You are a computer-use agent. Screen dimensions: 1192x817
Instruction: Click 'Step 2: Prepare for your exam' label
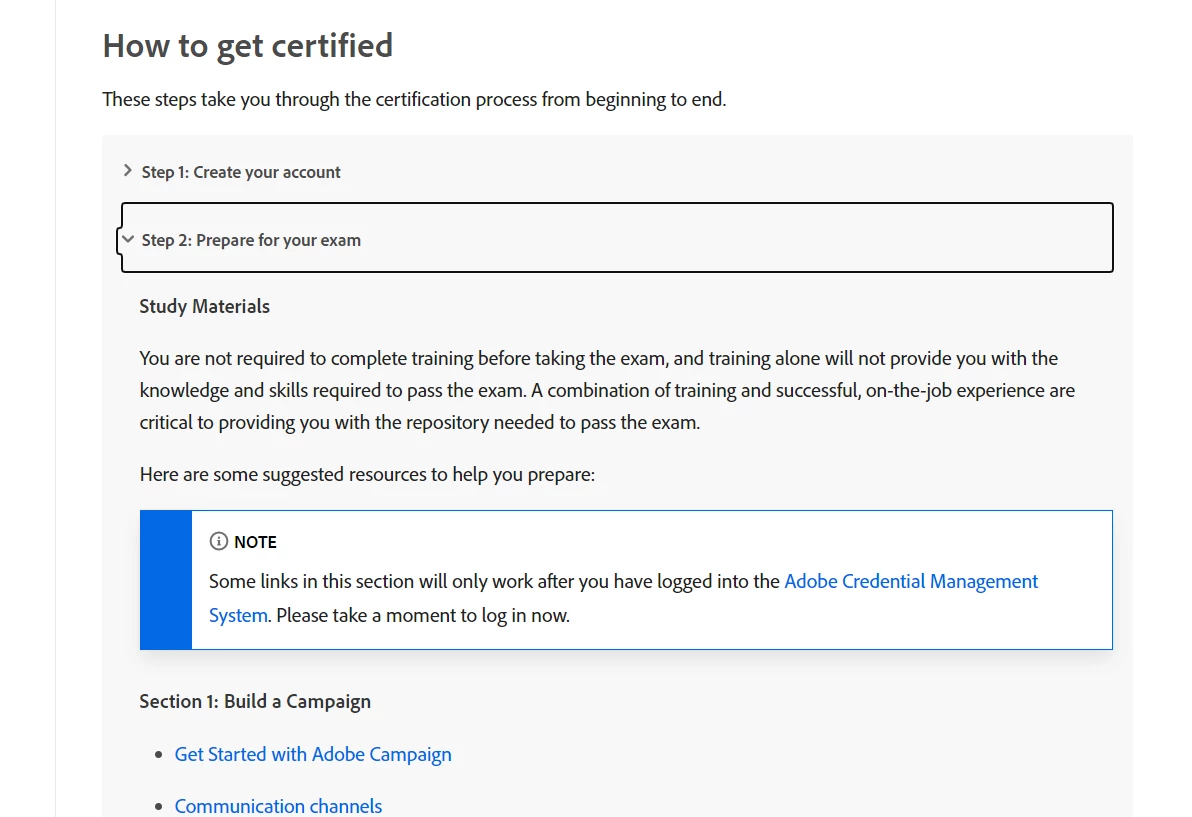251,240
